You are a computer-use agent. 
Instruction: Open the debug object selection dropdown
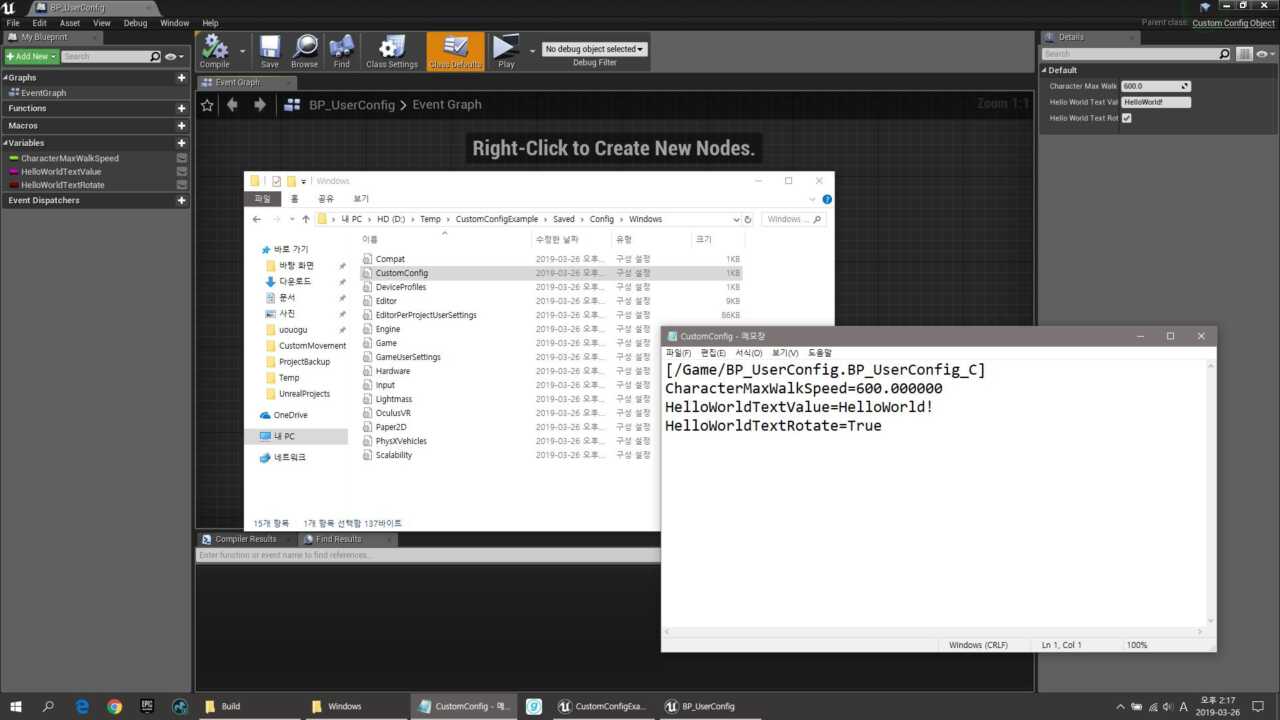point(594,49)
